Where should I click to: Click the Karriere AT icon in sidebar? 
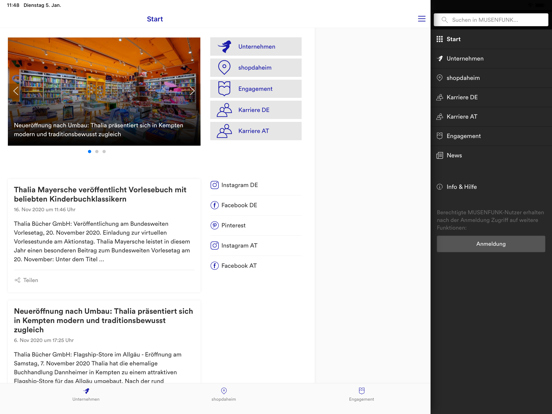pyautogui.click(x=440, y=117)
